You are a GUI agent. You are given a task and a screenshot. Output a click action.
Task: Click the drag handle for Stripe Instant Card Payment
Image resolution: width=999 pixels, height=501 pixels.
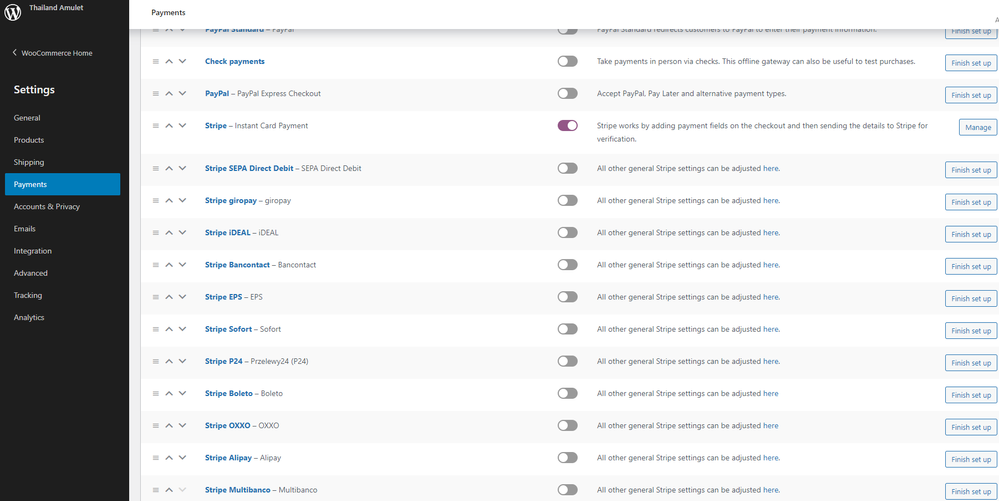click(x=155, y=126)
